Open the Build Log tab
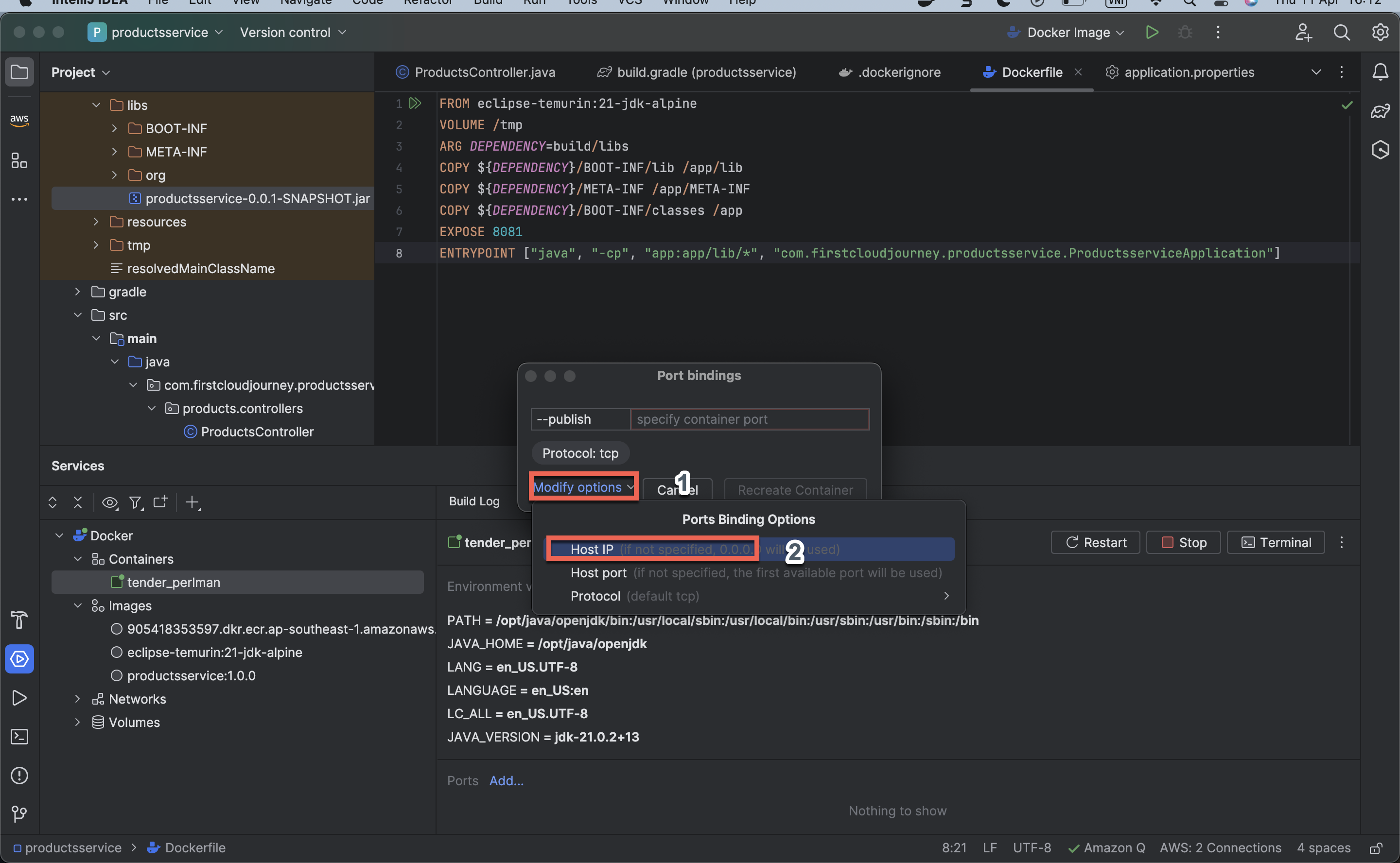The width and height of the screenshot is (1400, 863). click(474, 501)
